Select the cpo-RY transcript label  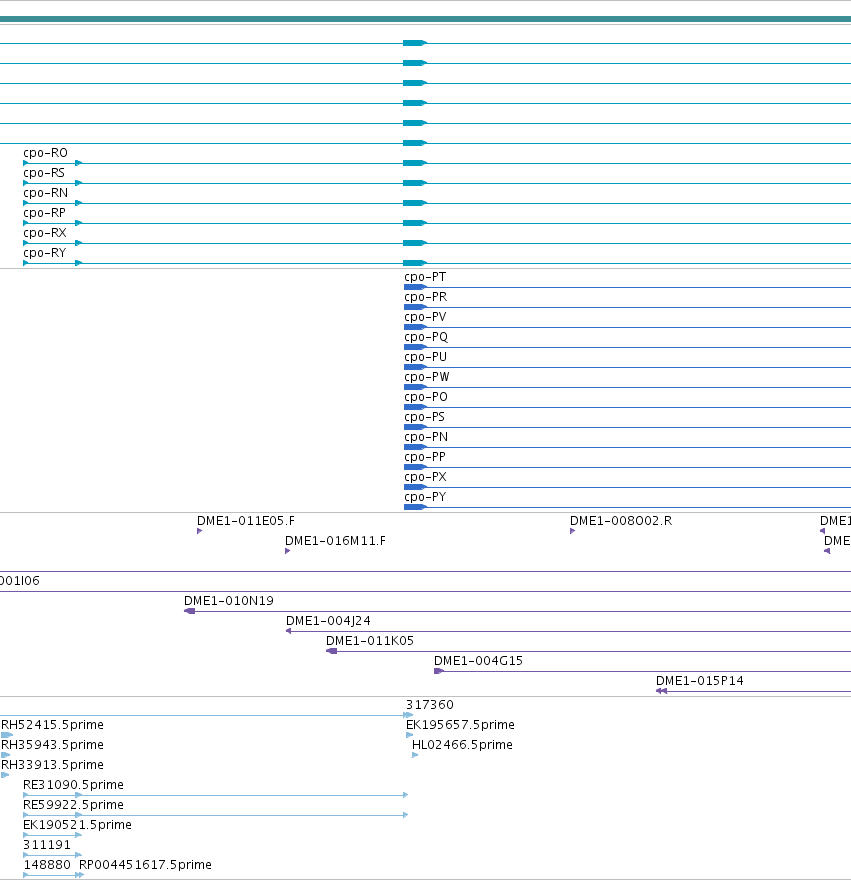tap(44, 253)
